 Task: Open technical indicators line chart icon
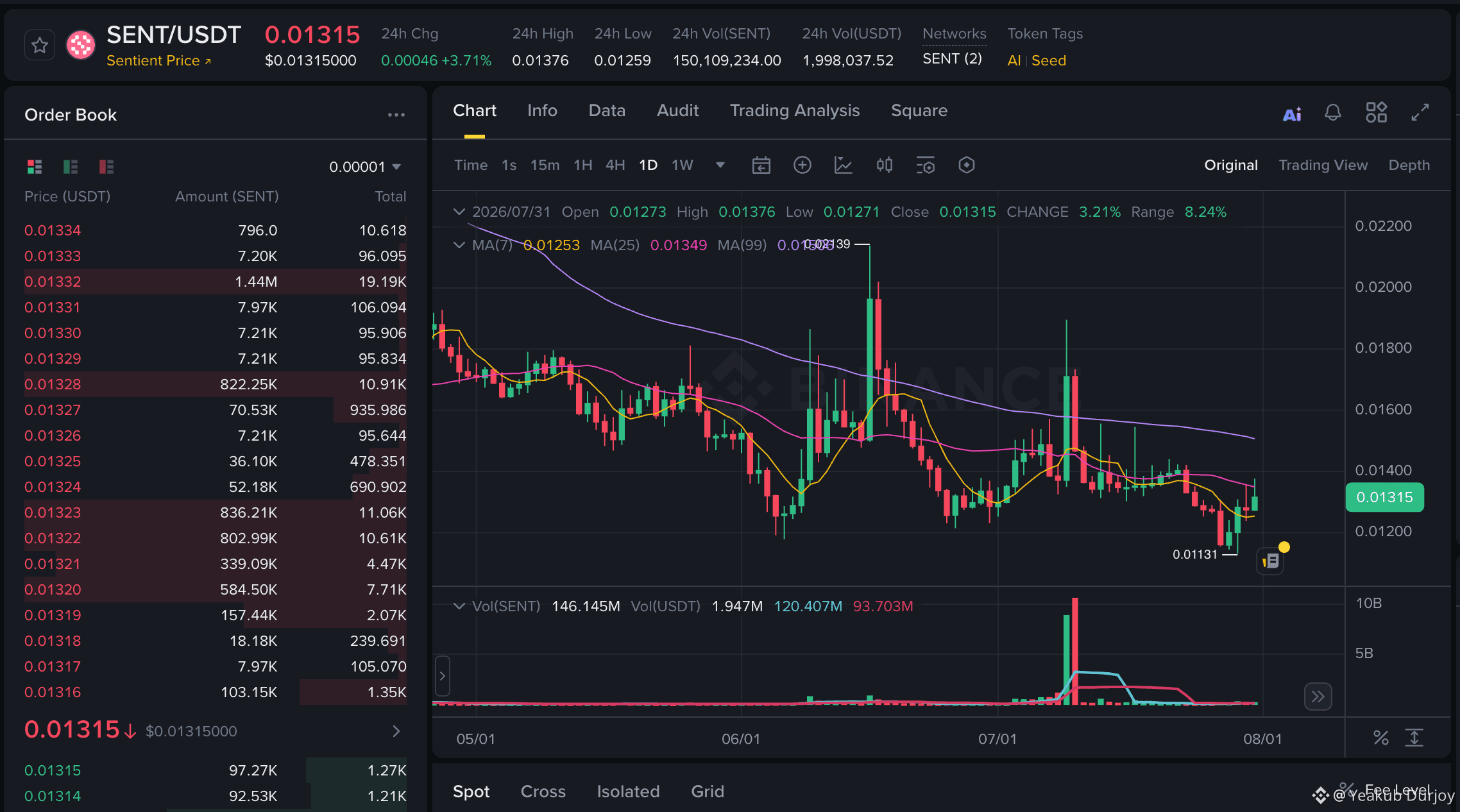click(843, 165)
